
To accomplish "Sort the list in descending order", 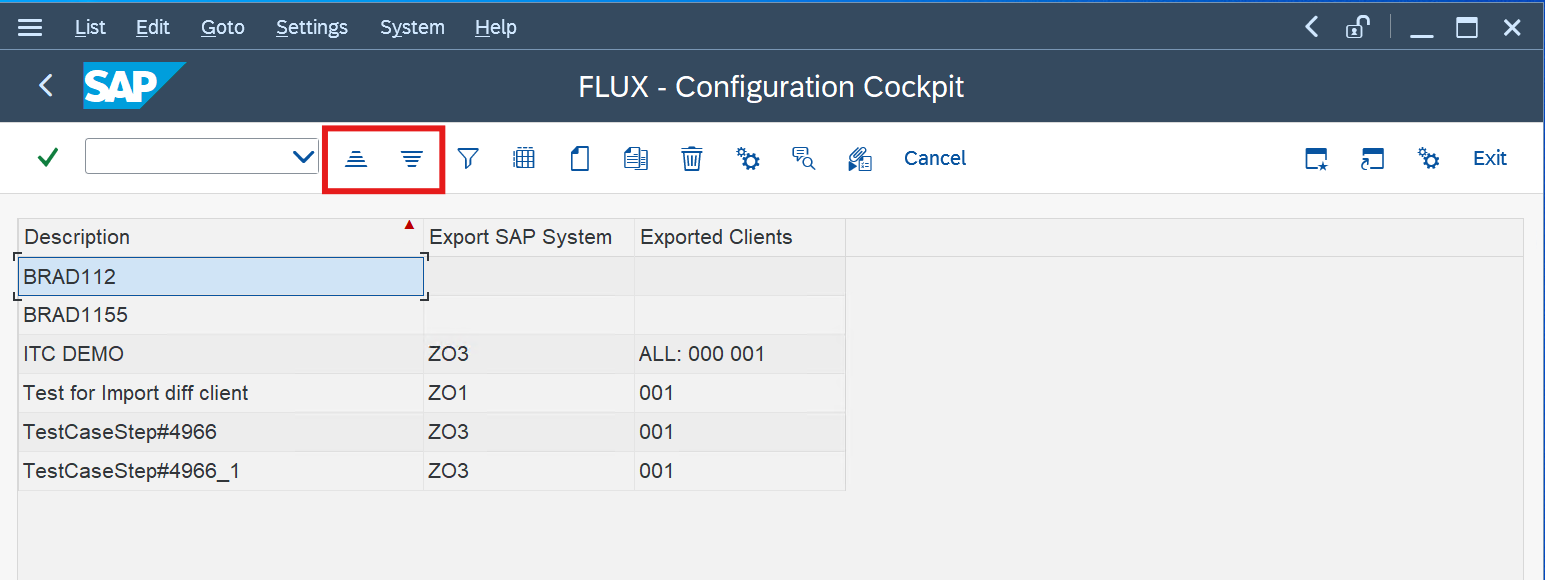I will point(412,158).
